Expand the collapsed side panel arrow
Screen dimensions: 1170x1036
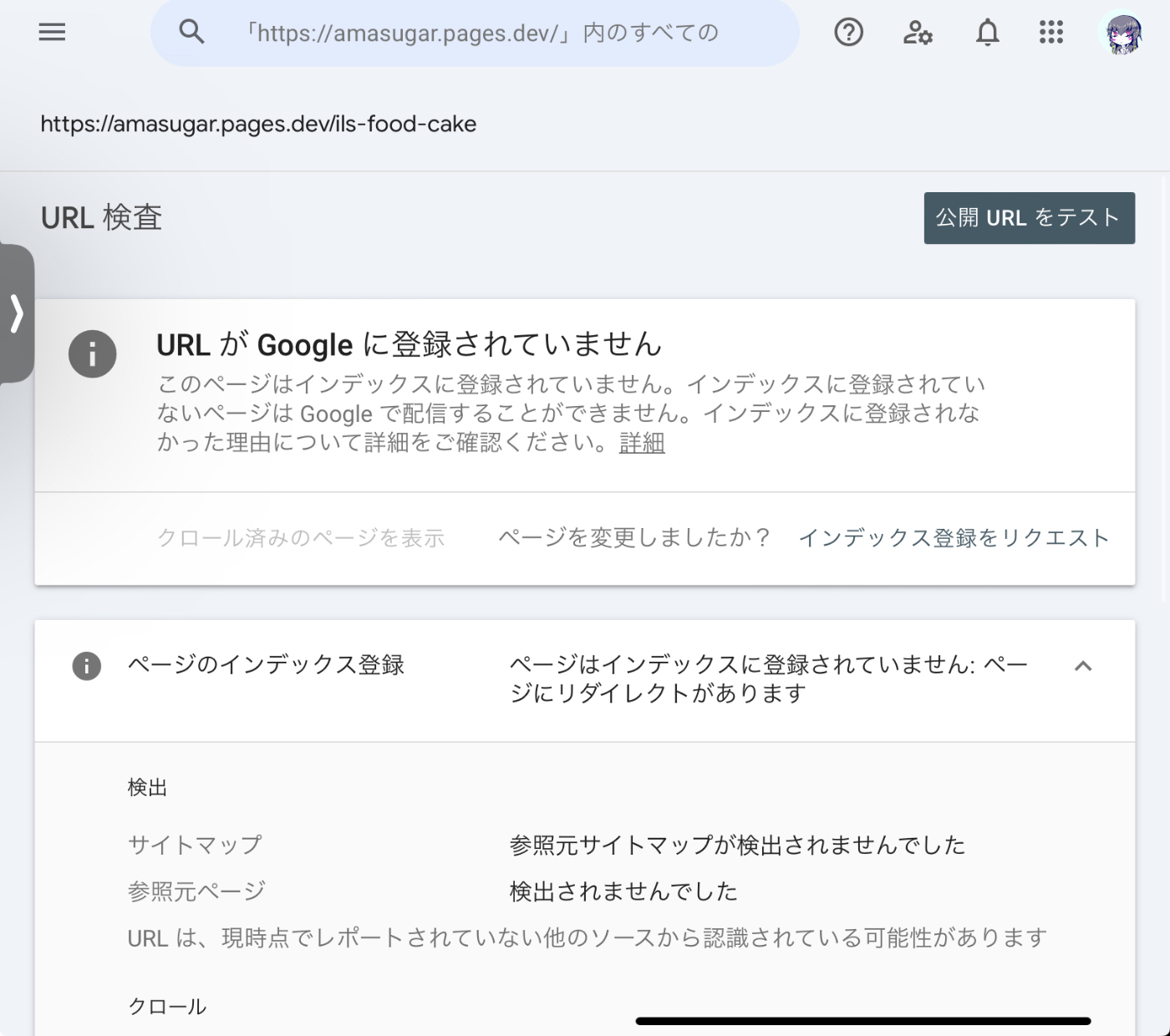[x=16, y=313]
